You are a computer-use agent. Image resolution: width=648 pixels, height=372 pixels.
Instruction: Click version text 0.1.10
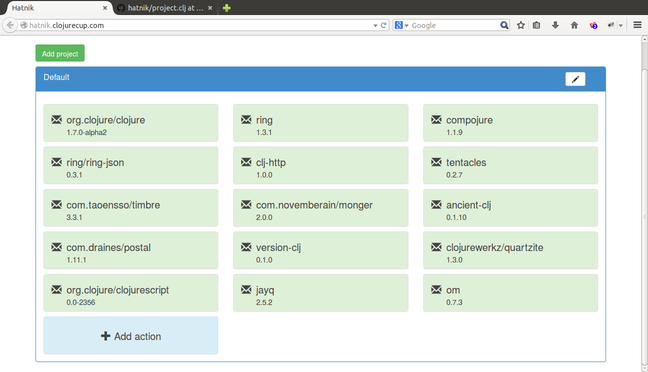[x=456, y=217]
